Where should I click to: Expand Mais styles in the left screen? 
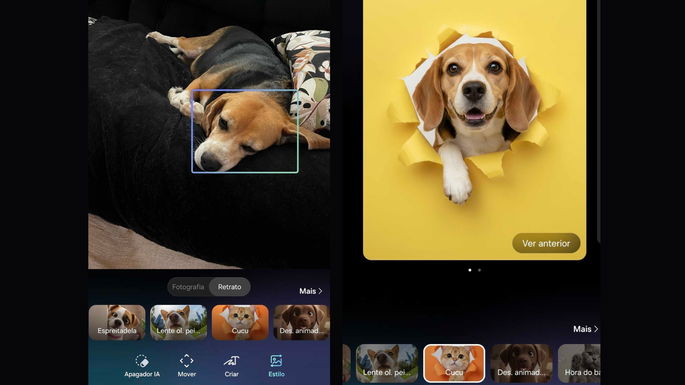coord(311,291)
